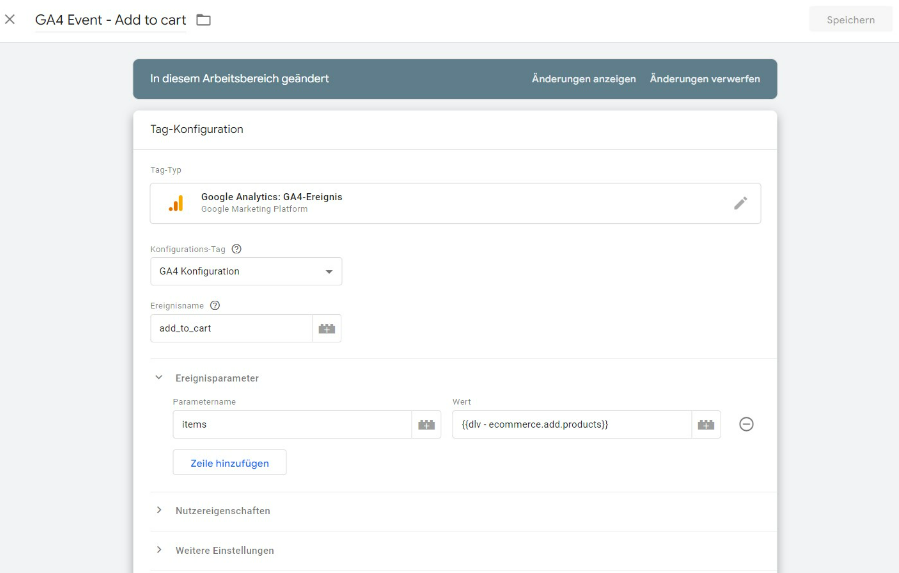Click the In diesem Arbeitsbereich geändert text

click(x=240, y=79)
